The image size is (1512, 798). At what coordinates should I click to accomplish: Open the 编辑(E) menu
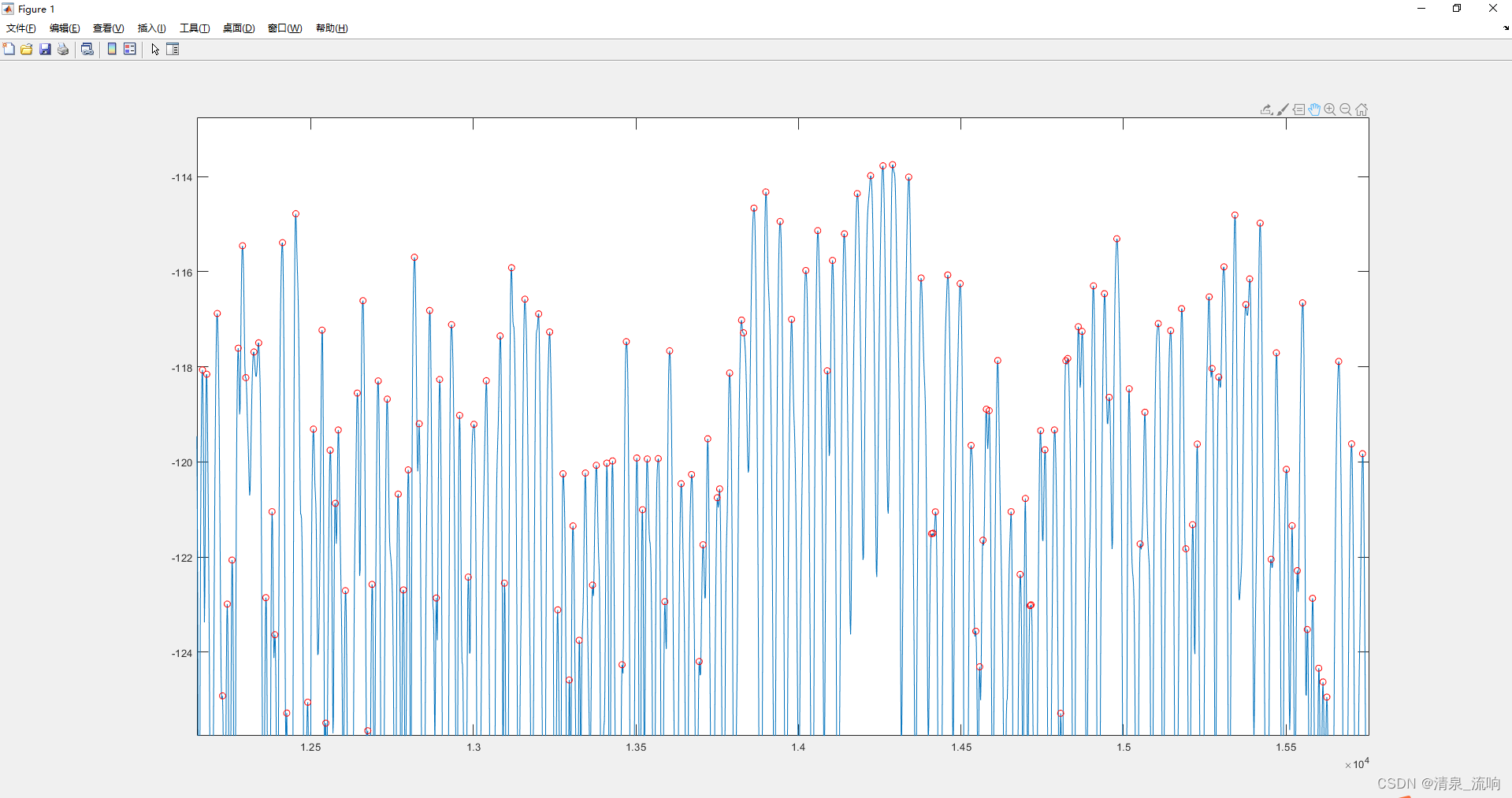pyautogui.click(x=65, y=28)
